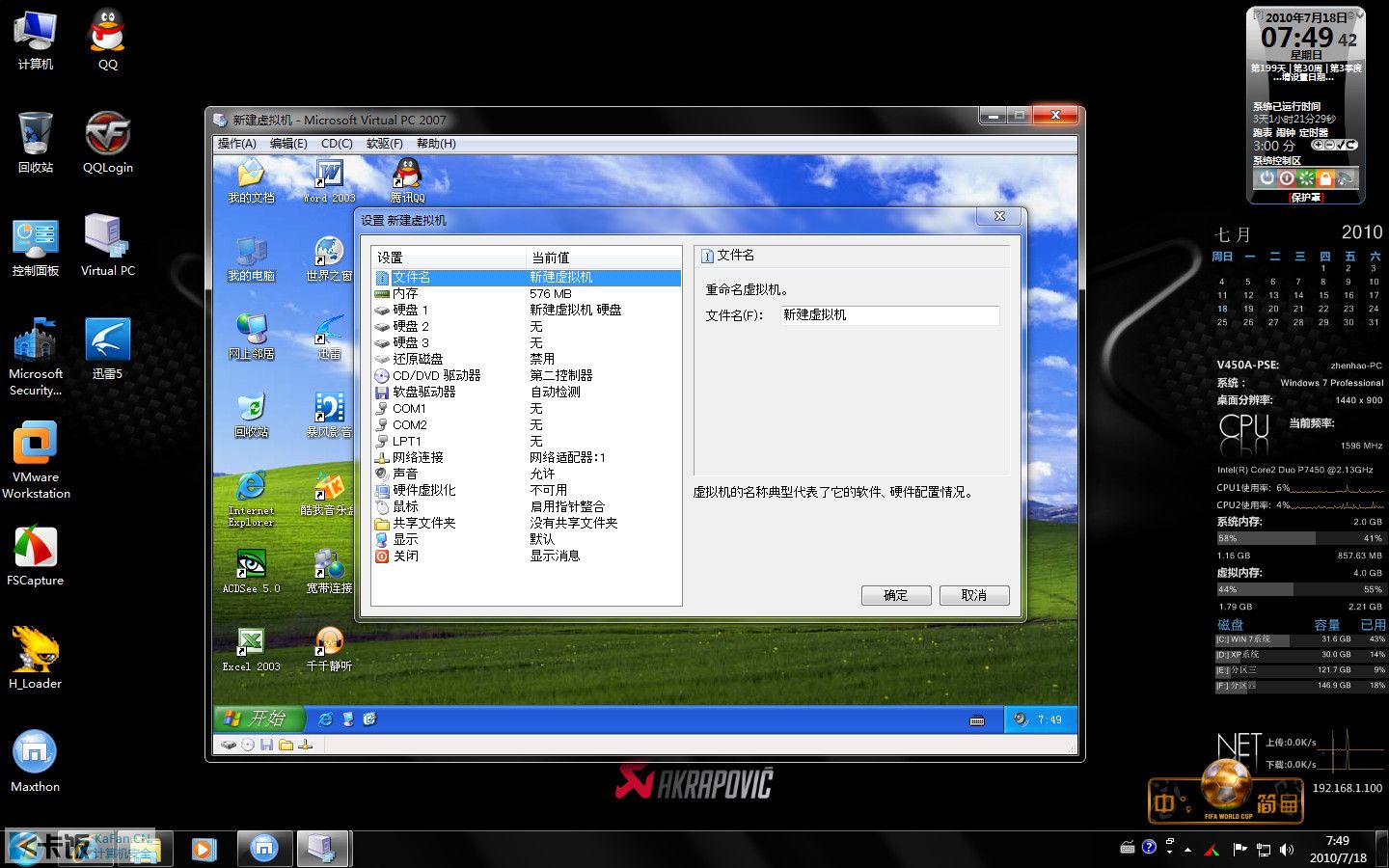The height and width of the screenshot is (868, 1389).
Task: Open 腾讯QQ icon inside virtual machine
Action: (408, 180)
